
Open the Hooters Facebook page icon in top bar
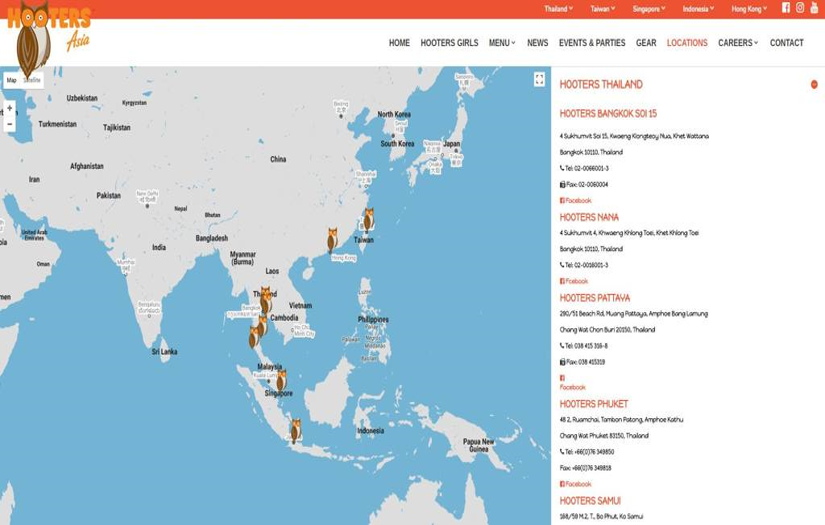786,8
